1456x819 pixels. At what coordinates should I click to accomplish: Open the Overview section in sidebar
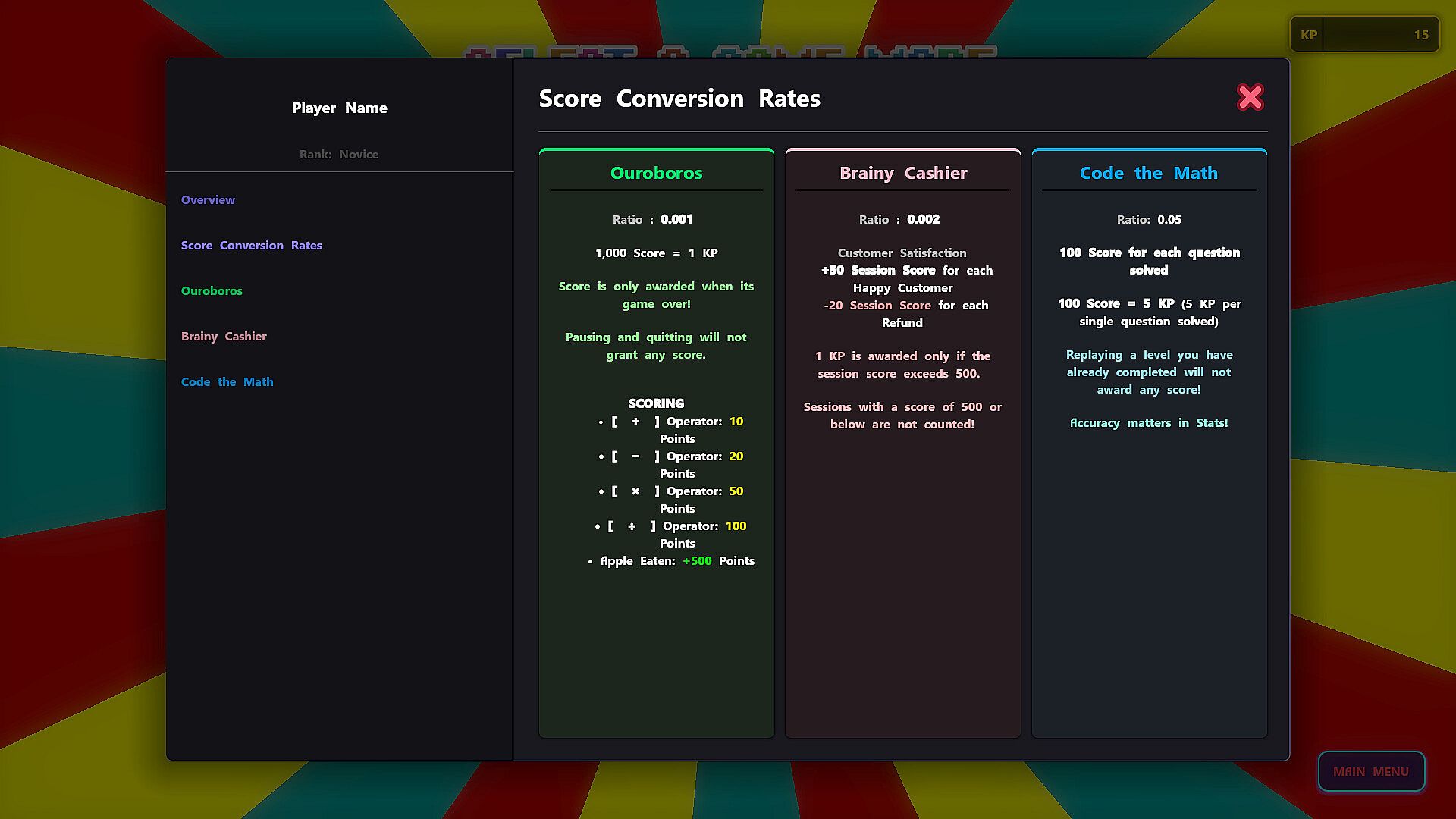(x=208, y=200)
